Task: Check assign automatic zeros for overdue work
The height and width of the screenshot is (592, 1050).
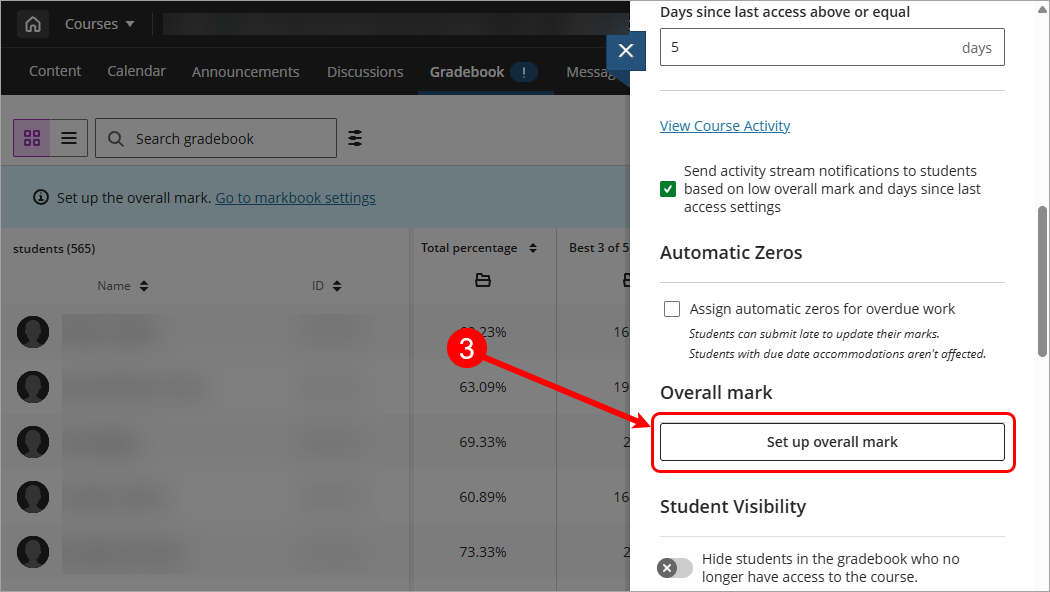Action: (672, 309)
